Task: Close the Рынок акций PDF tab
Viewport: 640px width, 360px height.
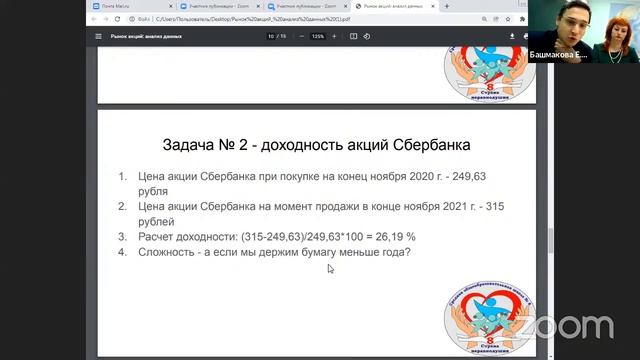Action: coord(433,6)
